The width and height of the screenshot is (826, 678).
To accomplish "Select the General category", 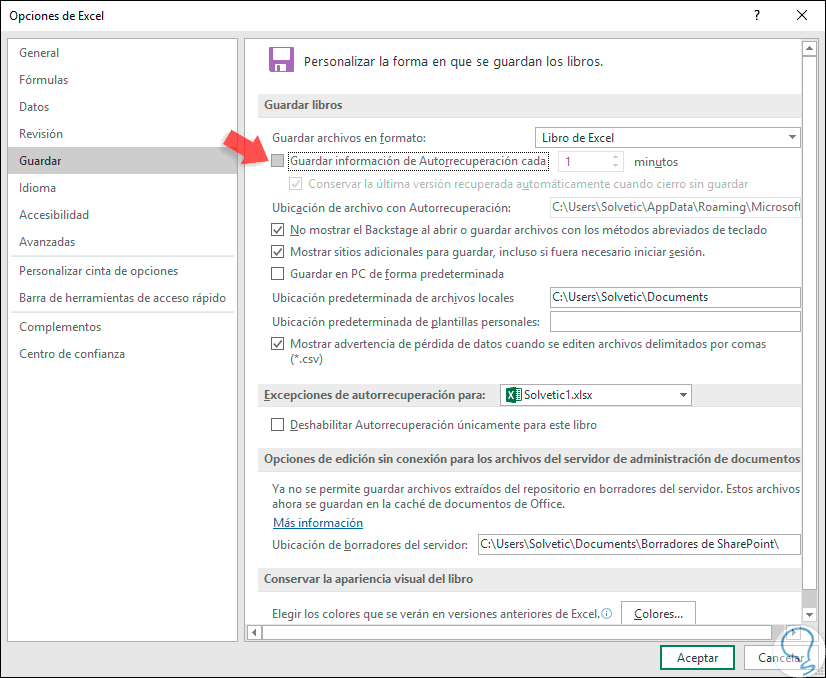I will click(x=122, y=53).
